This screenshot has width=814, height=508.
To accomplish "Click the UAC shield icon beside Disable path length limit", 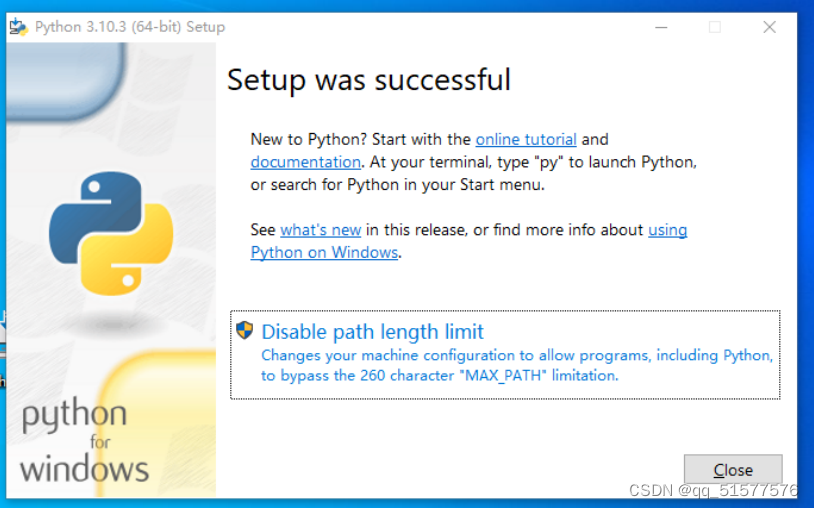I will [x=245, y=330].
